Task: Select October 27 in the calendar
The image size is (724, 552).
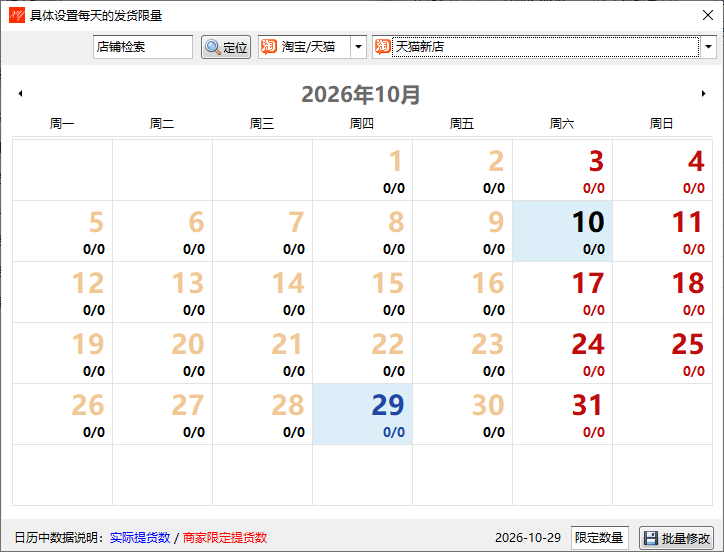Action: 163,414
